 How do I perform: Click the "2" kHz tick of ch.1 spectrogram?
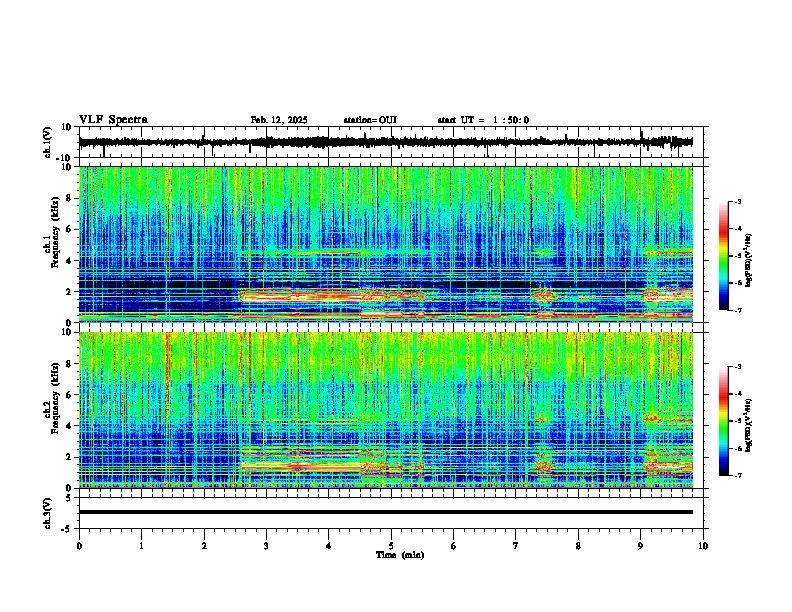[x=69, y=292]
